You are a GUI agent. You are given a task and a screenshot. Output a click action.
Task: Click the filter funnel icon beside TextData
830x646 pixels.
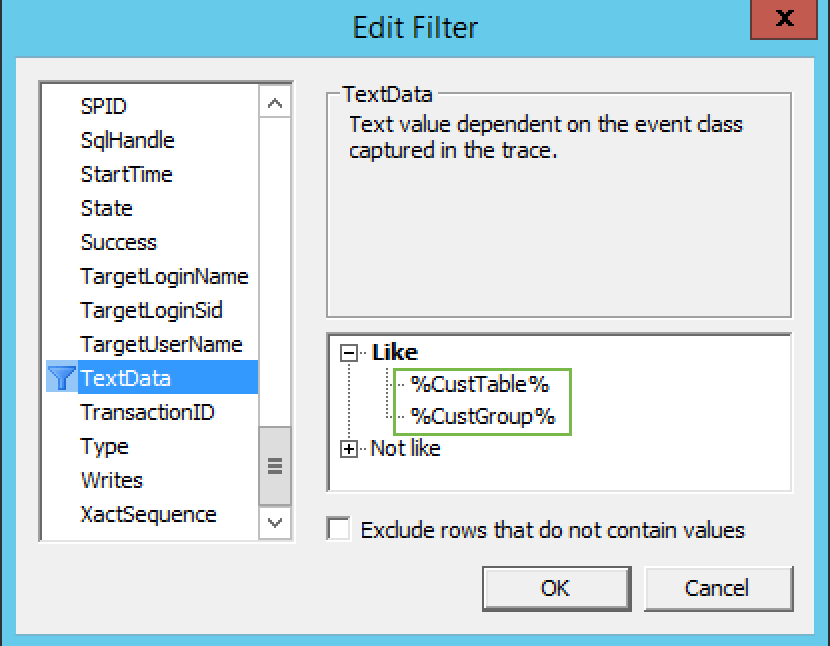[x=62, y=378]
